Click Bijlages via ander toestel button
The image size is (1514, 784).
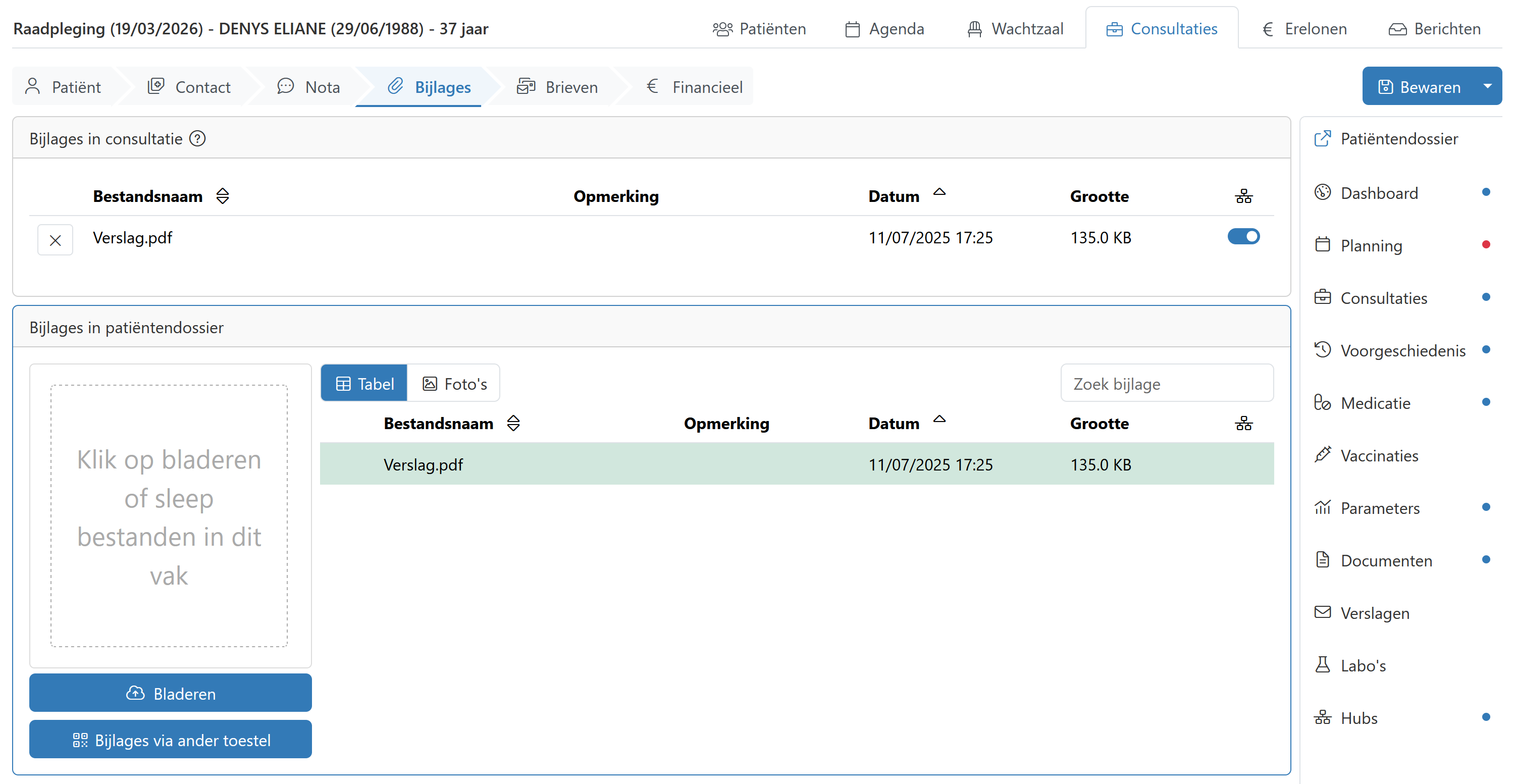171,740
